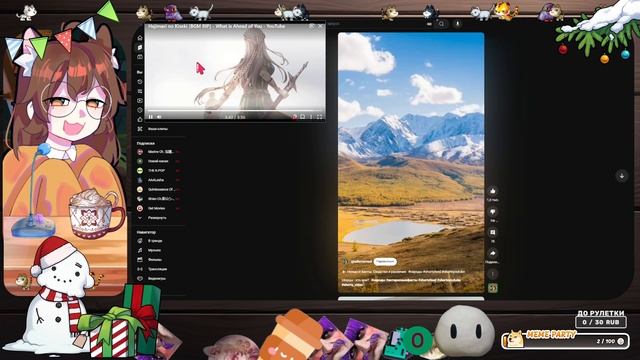The height and width of the screenshot is (360, 640).
Task: Open YouTube Home from the mini sidebar
Action: click(140, 38)
